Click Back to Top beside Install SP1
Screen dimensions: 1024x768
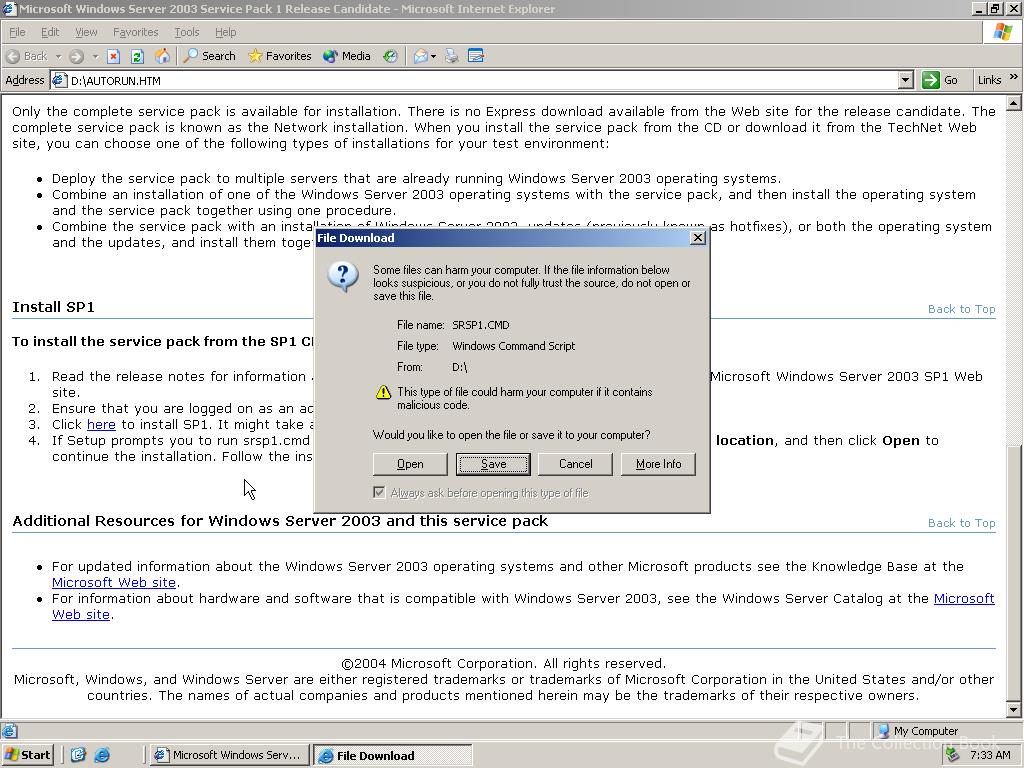click(961, 309)
